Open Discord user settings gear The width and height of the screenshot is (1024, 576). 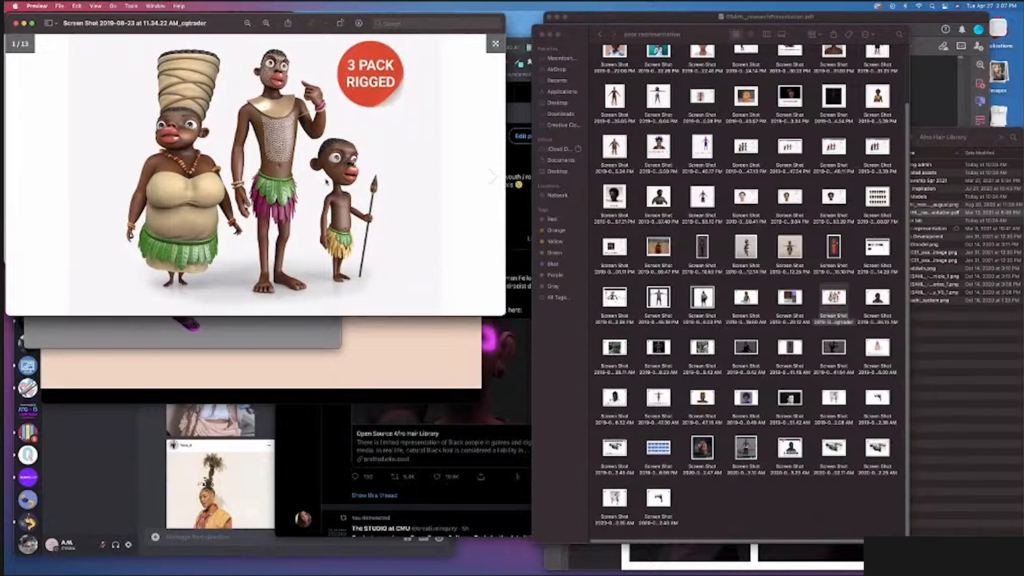pyautogui.click(x=129, y=545)
